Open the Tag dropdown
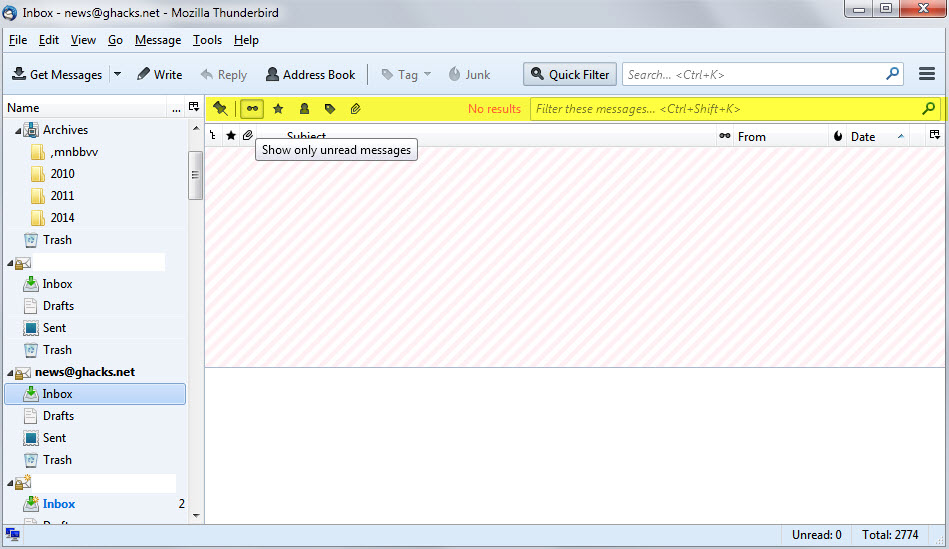The height and width of the screenshot is (549, 949). click(x=406, y=74)
